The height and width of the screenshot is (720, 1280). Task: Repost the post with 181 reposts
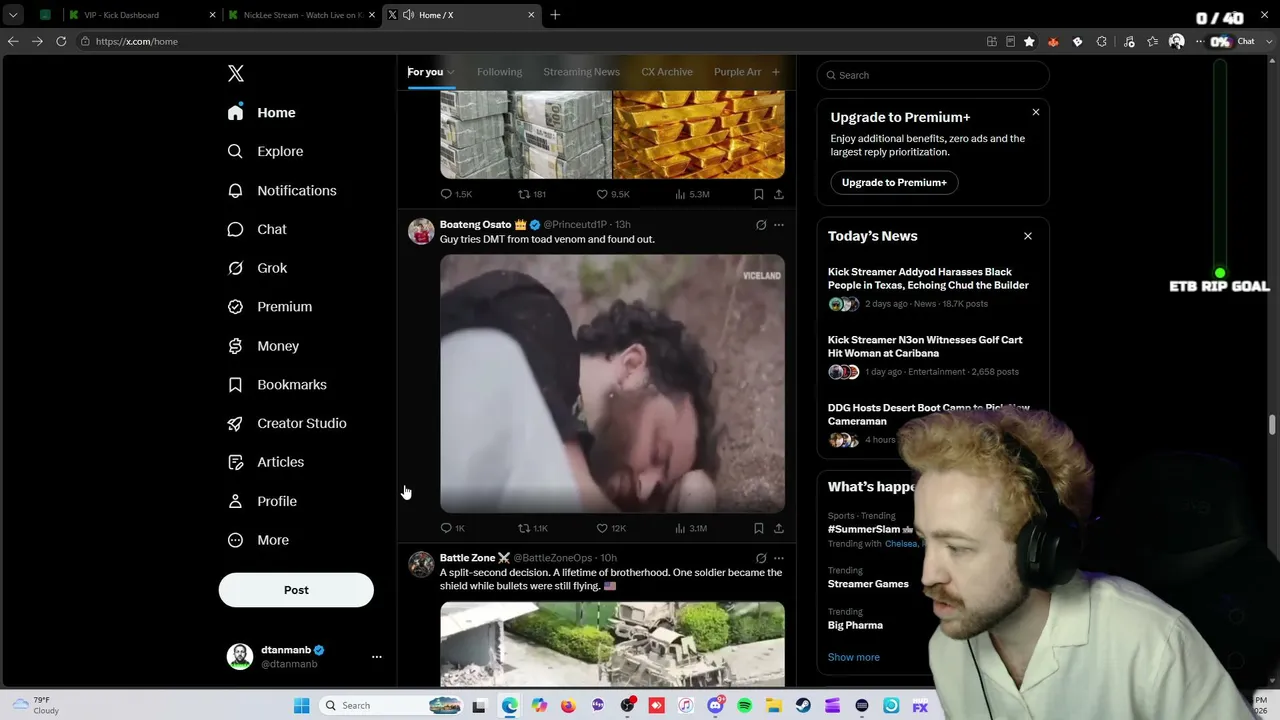click(x=532, y=194)
